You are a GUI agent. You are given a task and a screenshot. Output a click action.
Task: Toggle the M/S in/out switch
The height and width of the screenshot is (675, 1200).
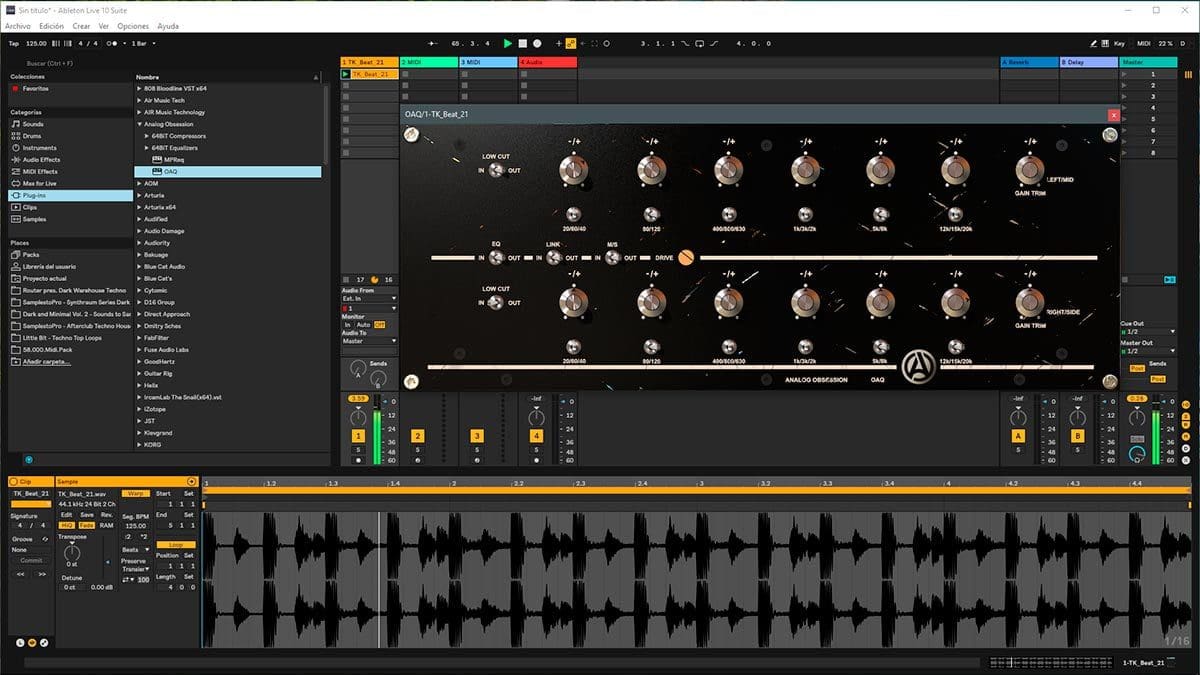coord(611,257)
